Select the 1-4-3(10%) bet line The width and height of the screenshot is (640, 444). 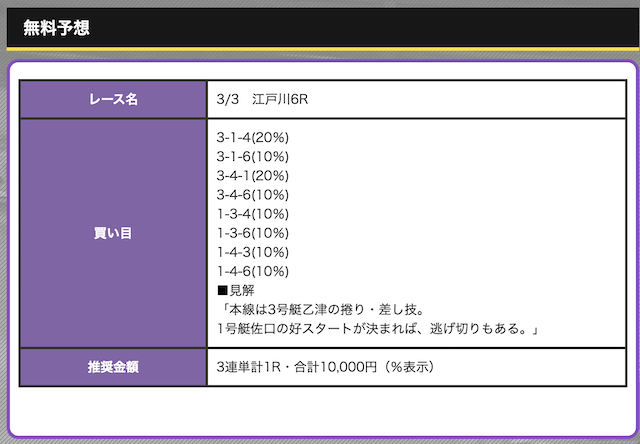coord(252,252)
